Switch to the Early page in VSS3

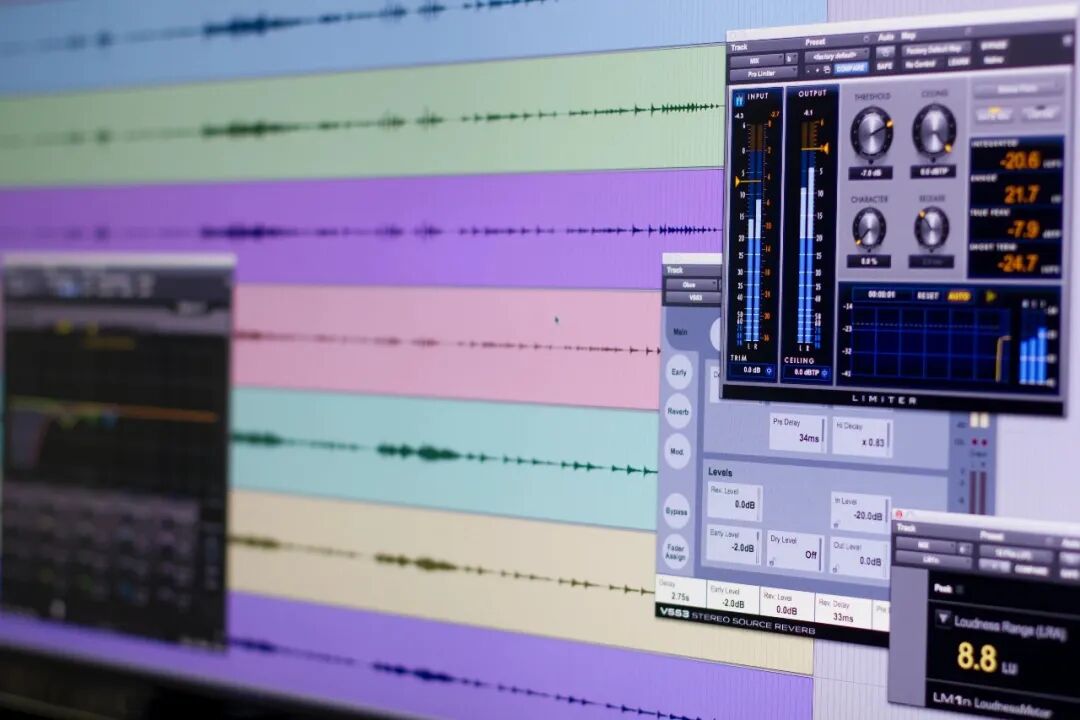(x=679, y=372)
